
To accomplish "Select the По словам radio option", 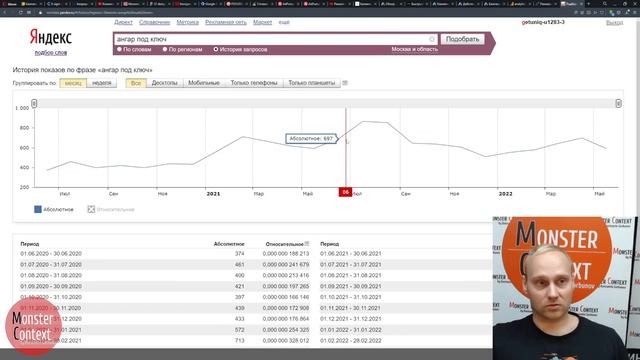I will tap(119, 49).
